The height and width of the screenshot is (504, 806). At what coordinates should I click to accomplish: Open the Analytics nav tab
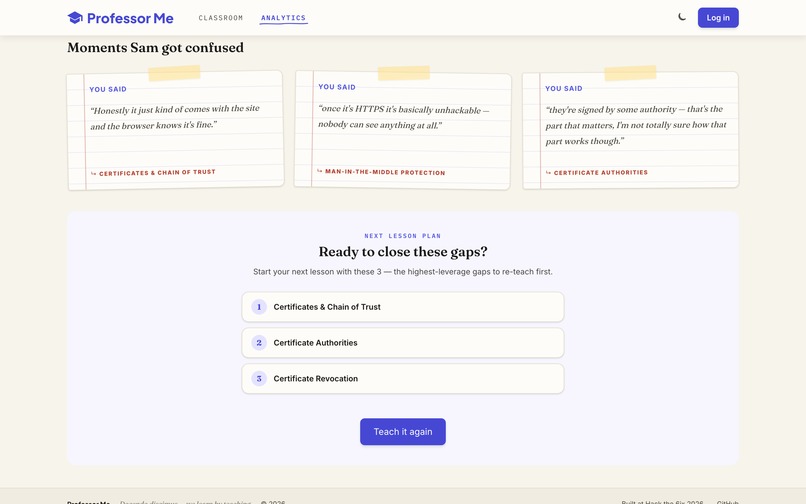[x=283, y=18]
